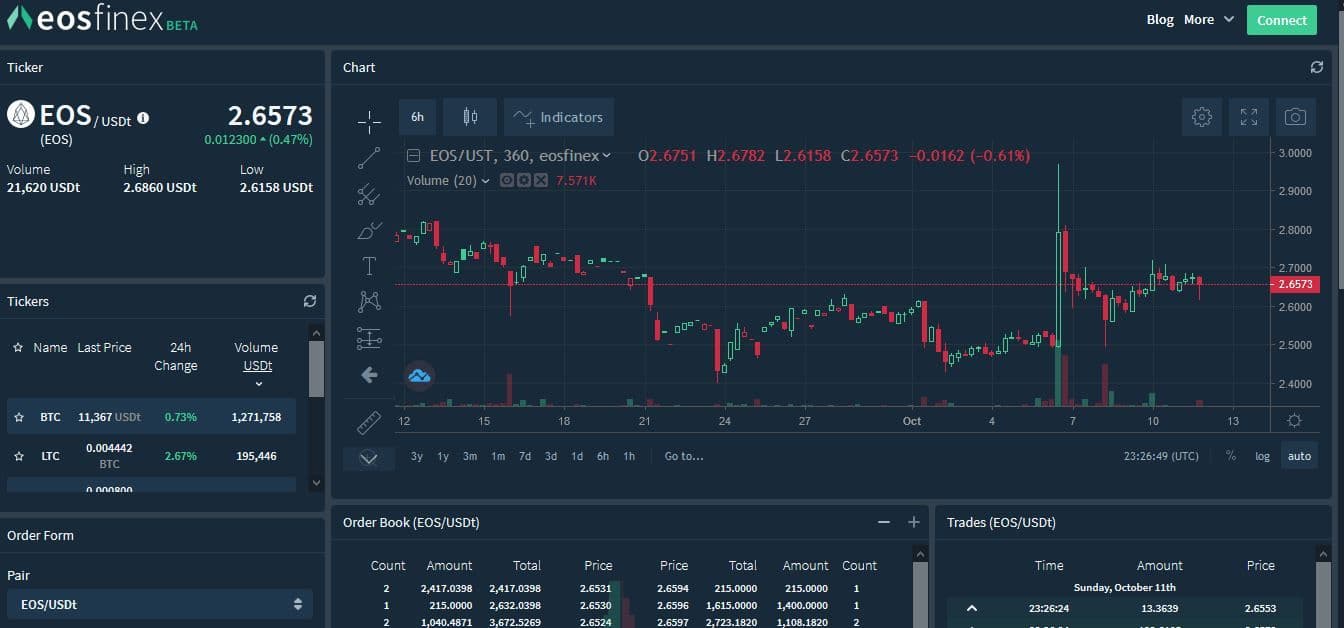Image resolution: width=1344 pixels, height=628 pixels.
Task: Select the crosshair cursor tool
Action: click(x=369, y=122)
